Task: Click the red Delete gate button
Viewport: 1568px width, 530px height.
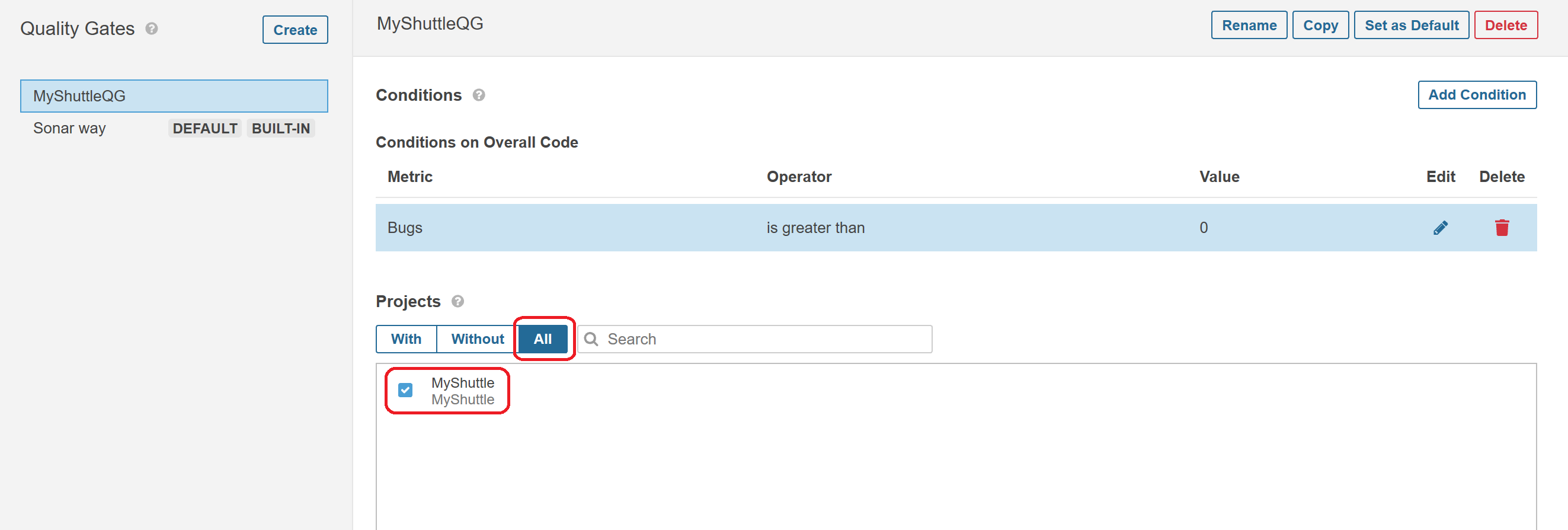Action: 1505,25
